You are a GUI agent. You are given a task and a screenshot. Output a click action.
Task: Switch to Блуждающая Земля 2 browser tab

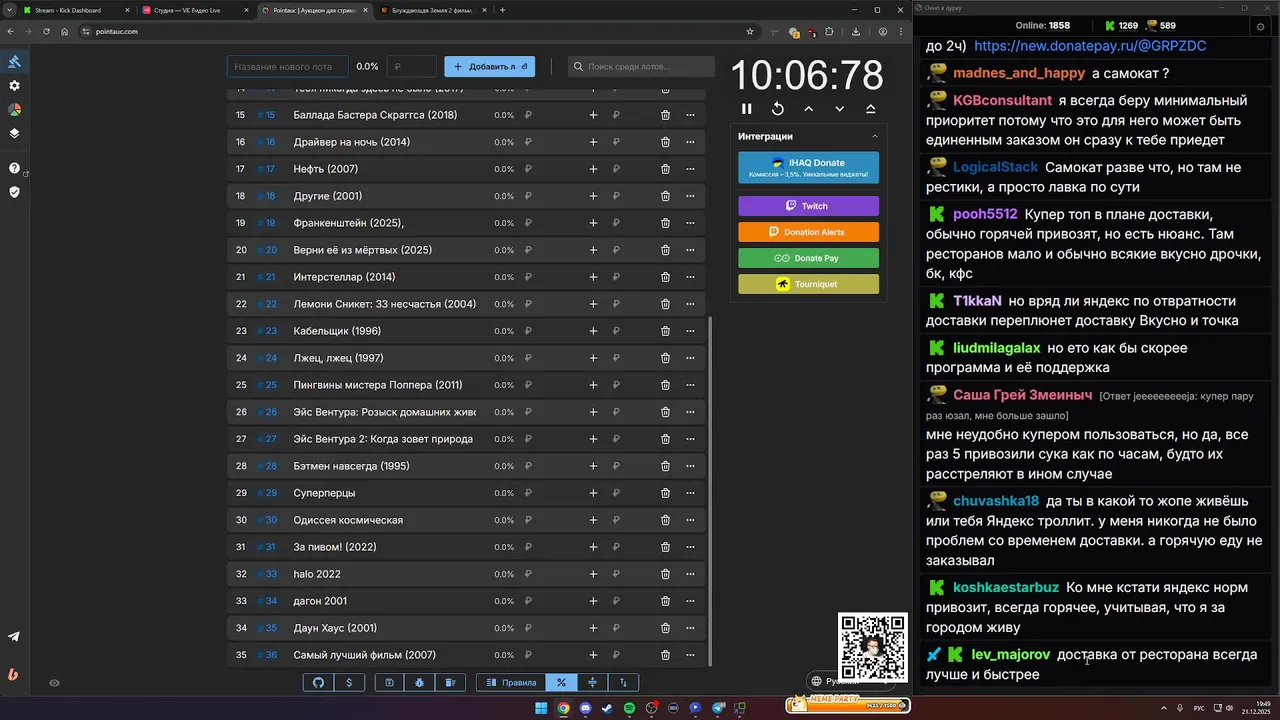pyautogui.click(x=432, y=10)
